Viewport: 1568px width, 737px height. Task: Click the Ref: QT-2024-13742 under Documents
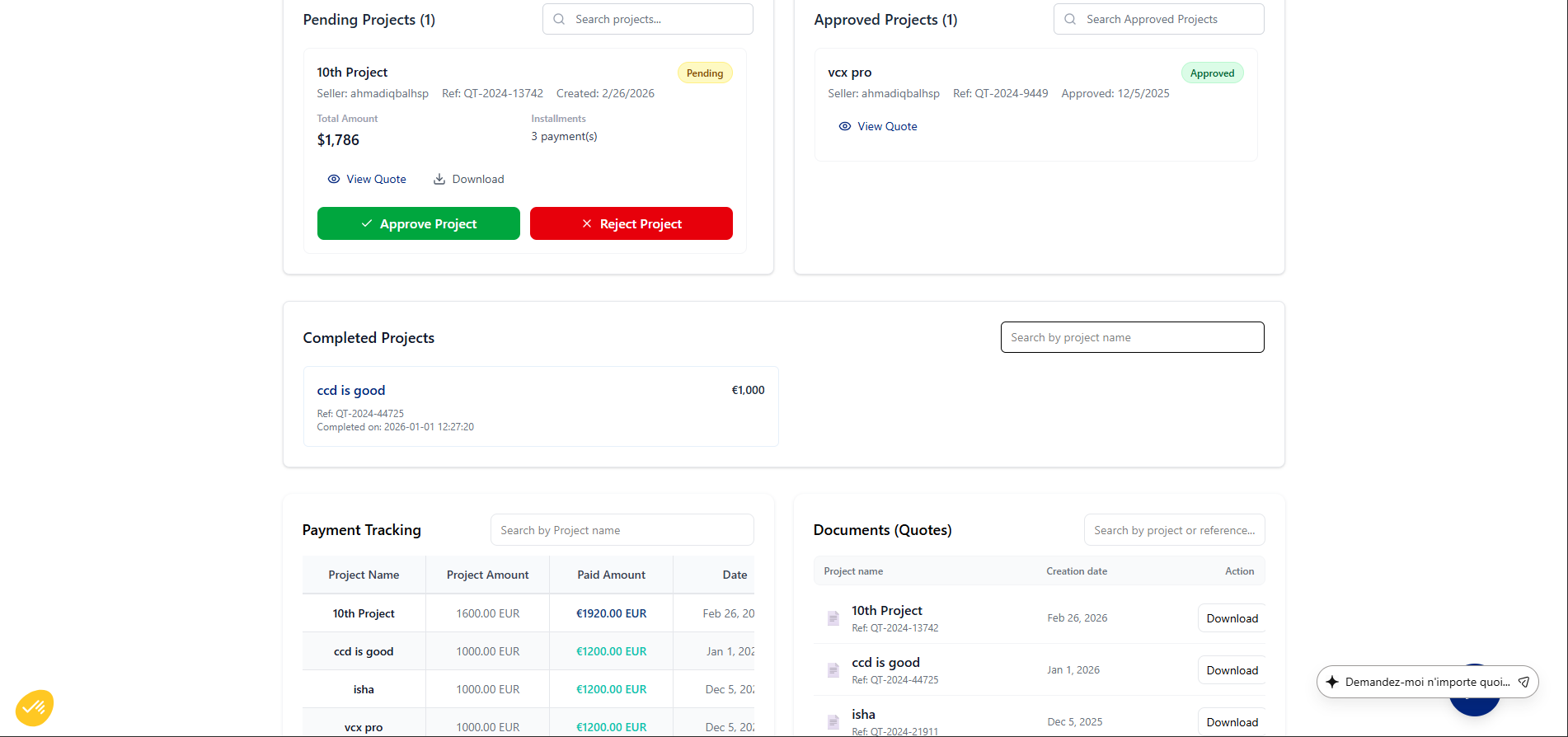coord(895,628)
